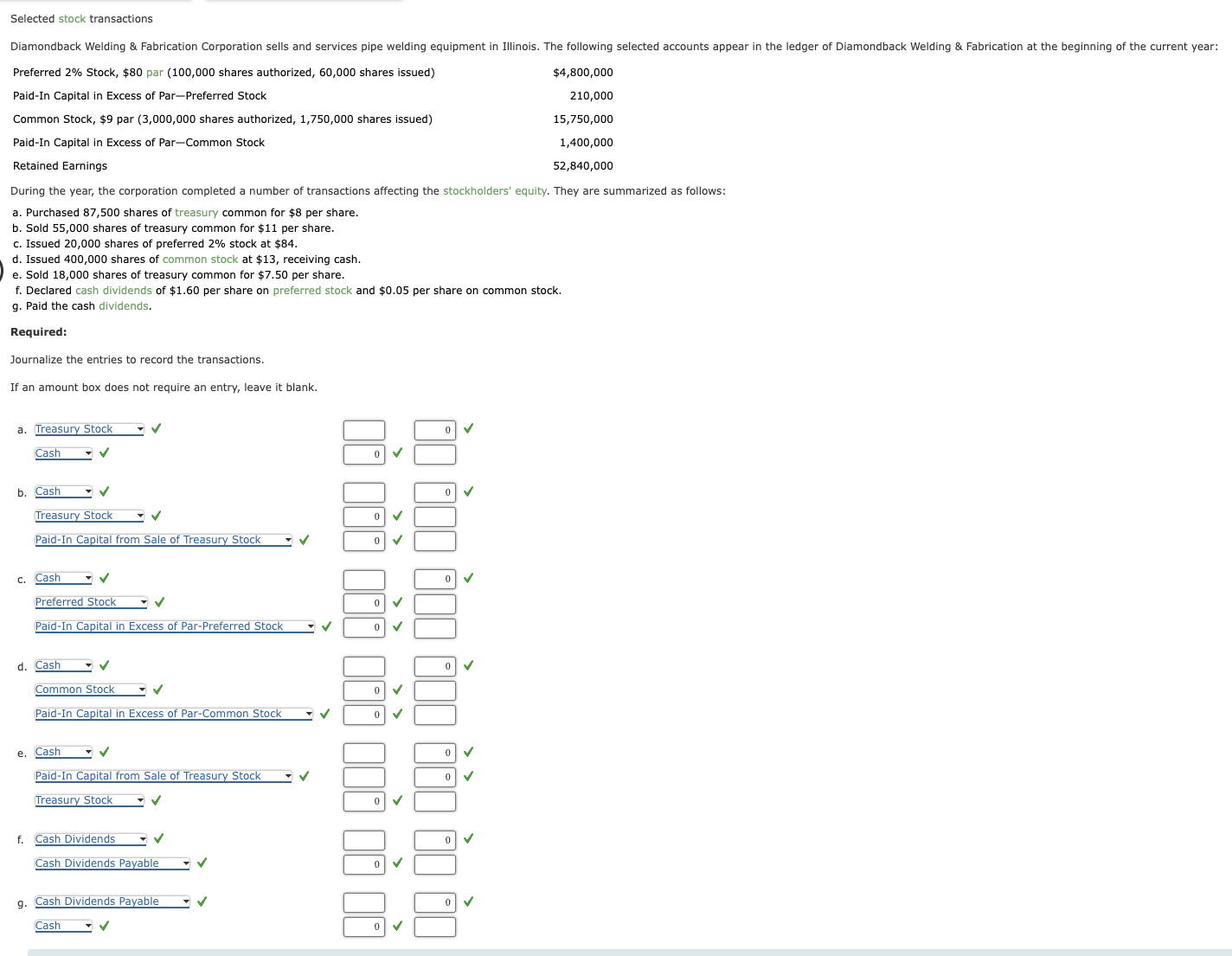
Task: Click debit box for entry g Cash Dividends Payable
Action: 364,902
